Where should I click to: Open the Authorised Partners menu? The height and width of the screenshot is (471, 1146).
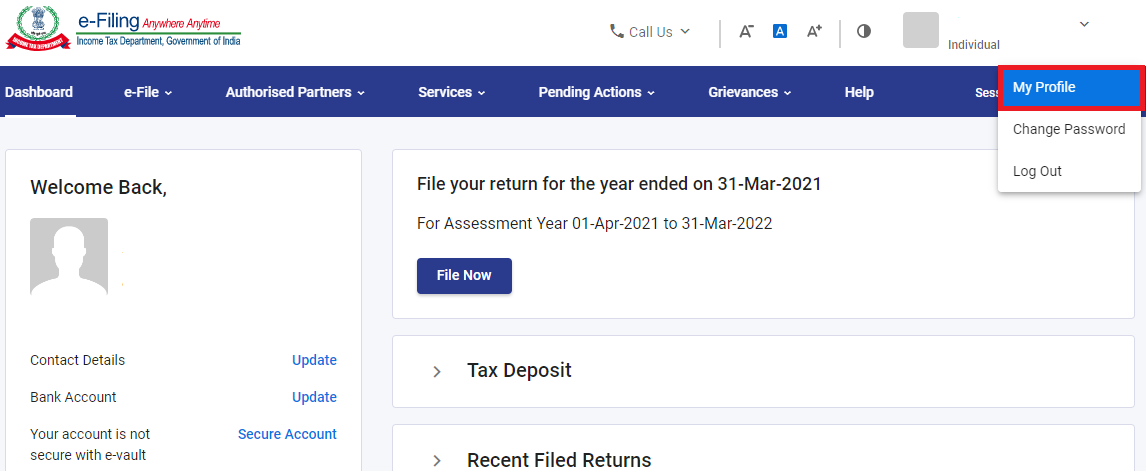295,92
